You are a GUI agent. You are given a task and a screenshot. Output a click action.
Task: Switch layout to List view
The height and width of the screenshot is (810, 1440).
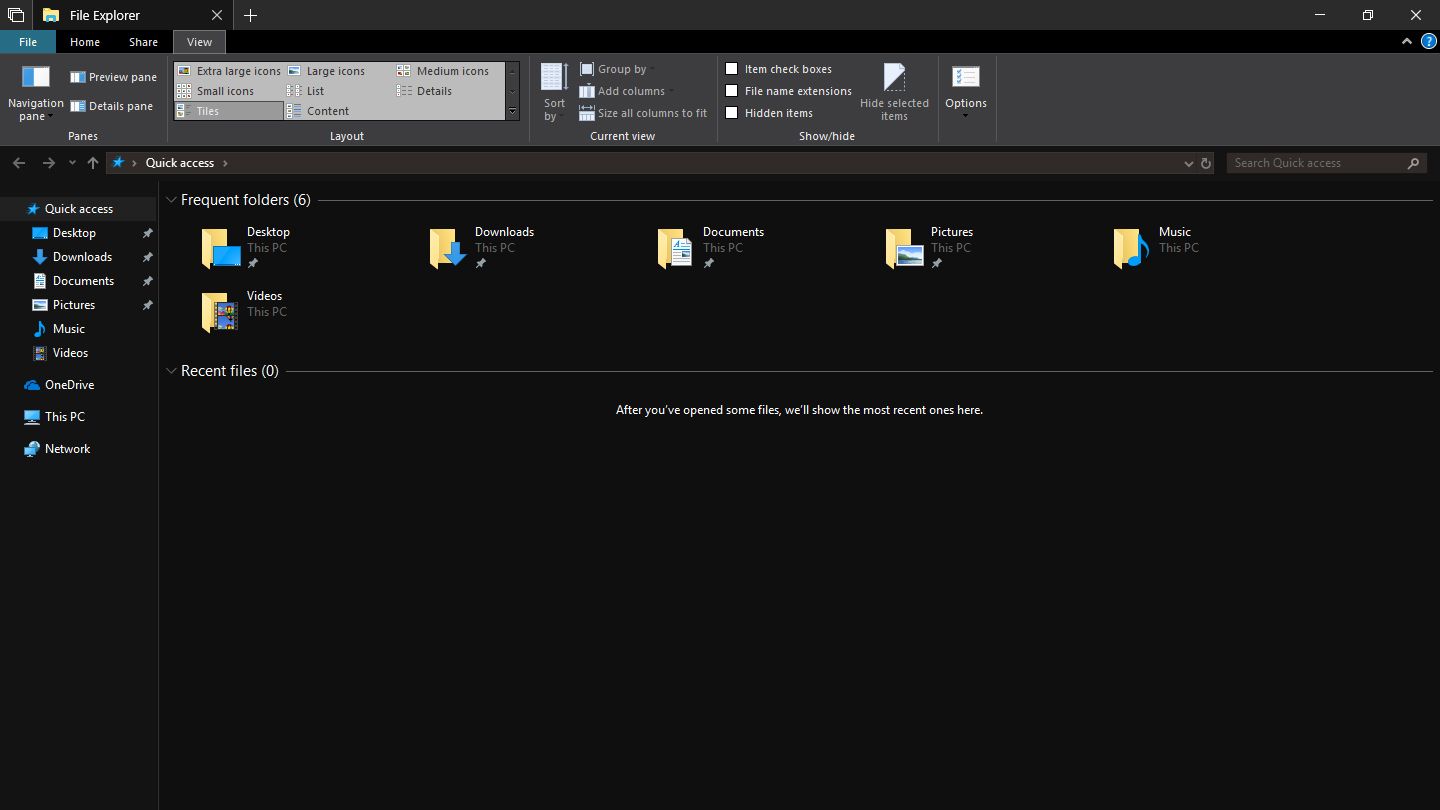(305, 91)
